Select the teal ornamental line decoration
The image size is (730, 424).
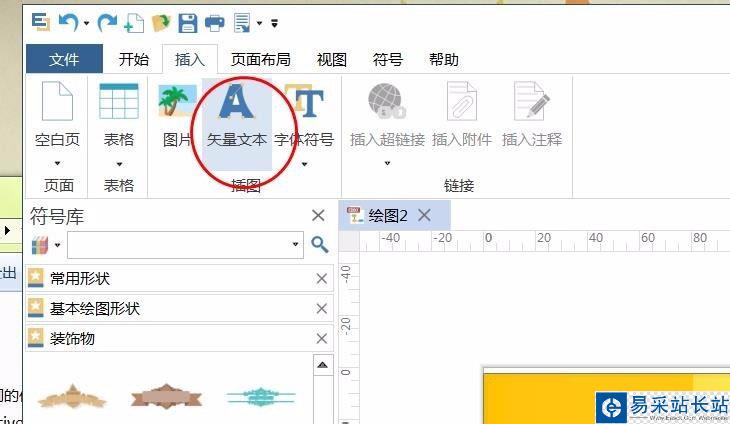261,397
